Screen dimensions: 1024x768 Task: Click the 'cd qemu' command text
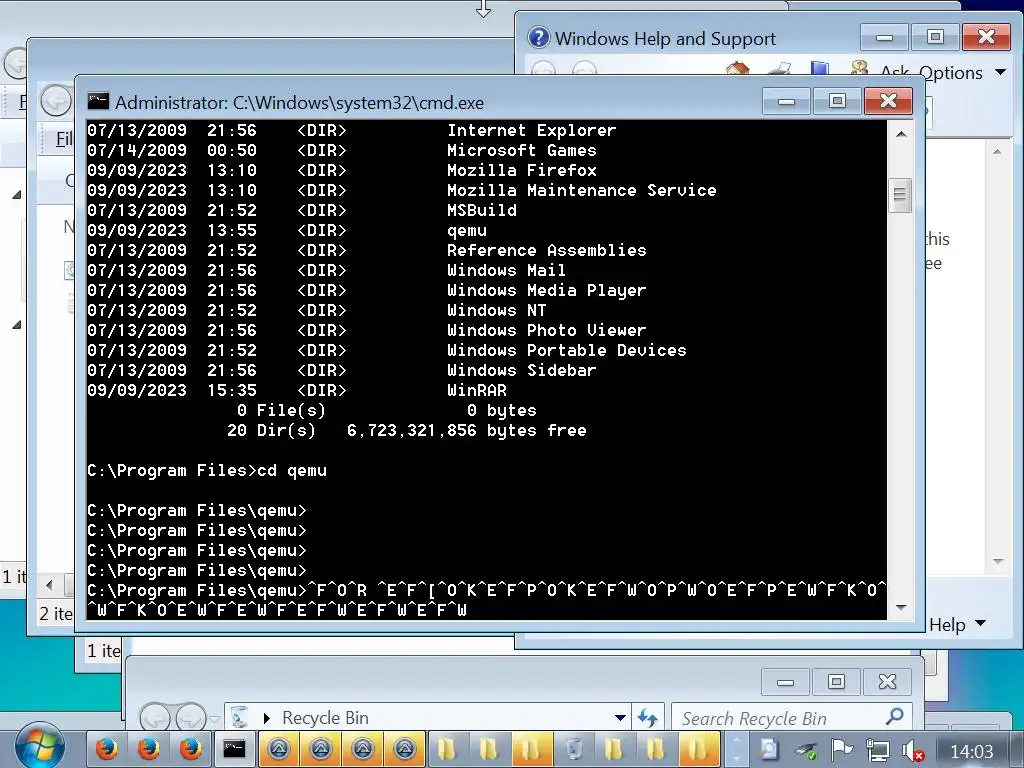(292, 471)
